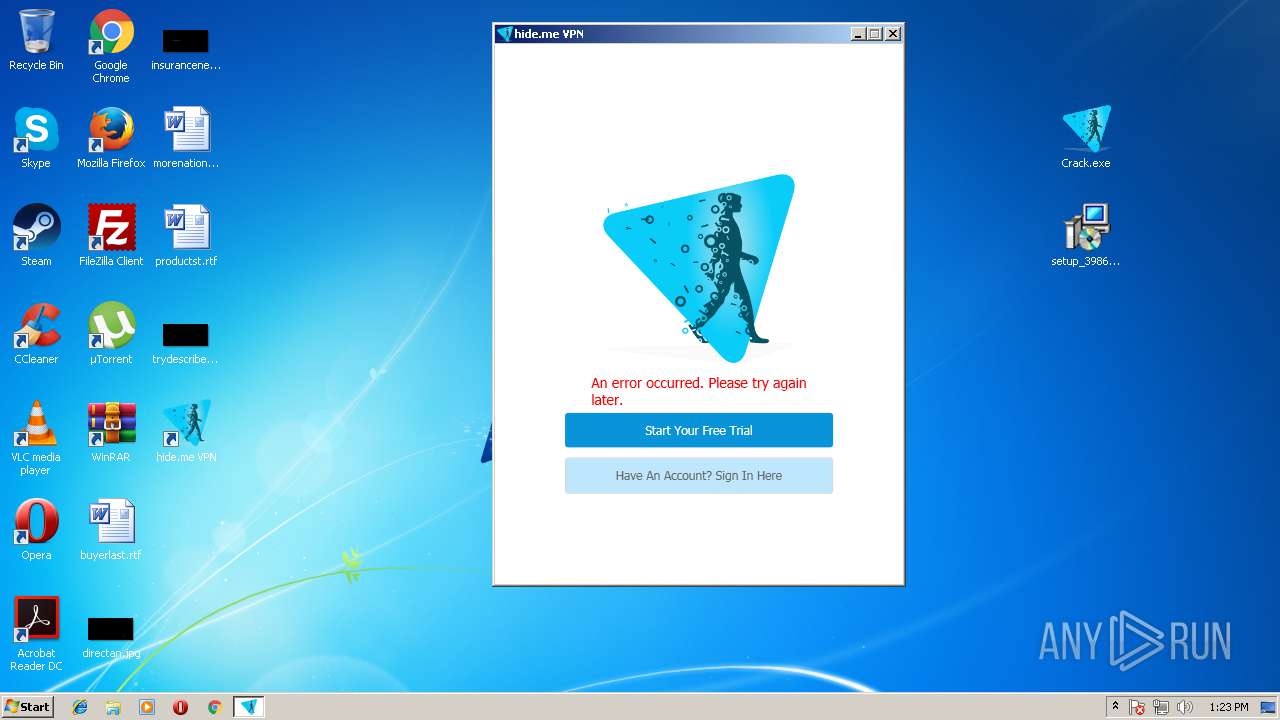Click the 1:23 PM taskbar clock
Image resolution: width=1280 pixels, height=720 pixels.
coord(1229,707)
